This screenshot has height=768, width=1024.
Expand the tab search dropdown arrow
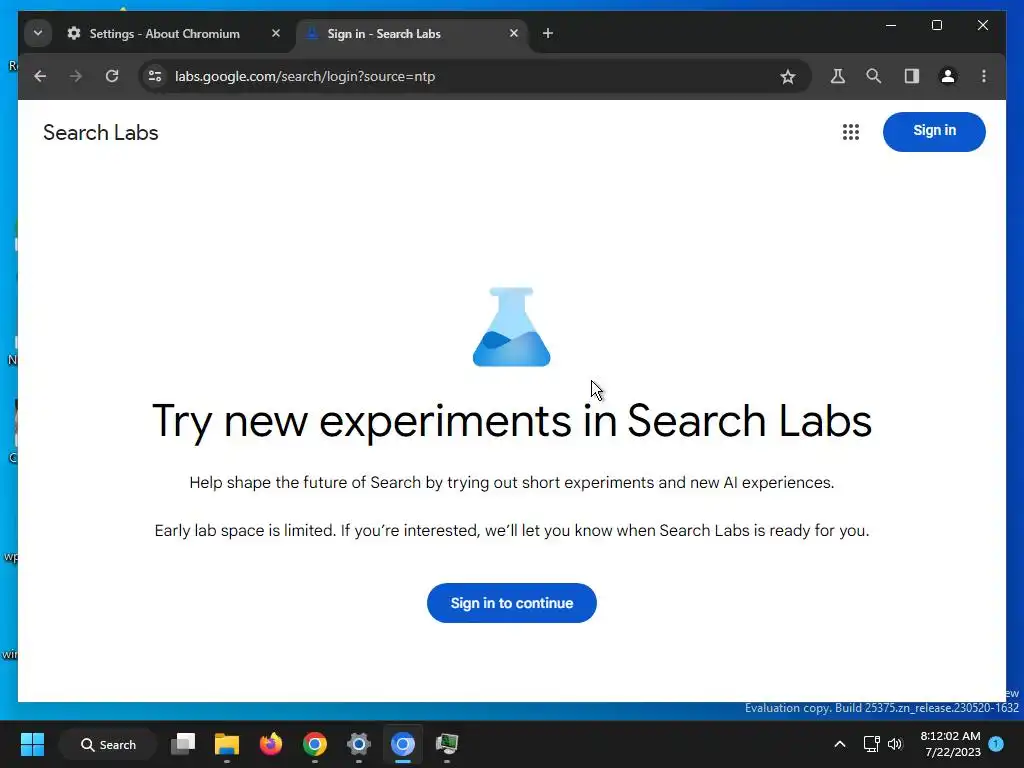click(x=38, y=33)
